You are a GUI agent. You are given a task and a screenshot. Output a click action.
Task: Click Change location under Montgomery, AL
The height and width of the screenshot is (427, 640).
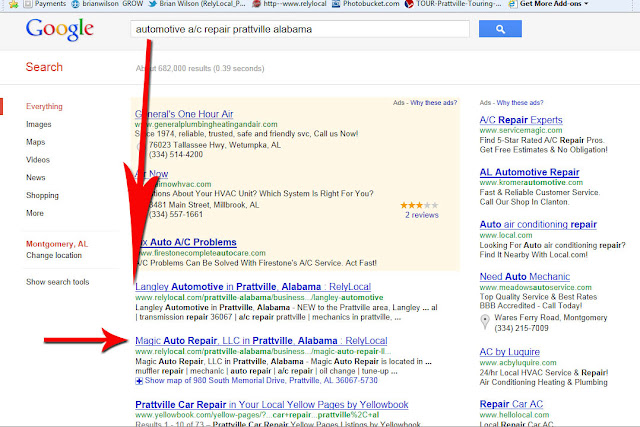point(54,255)
